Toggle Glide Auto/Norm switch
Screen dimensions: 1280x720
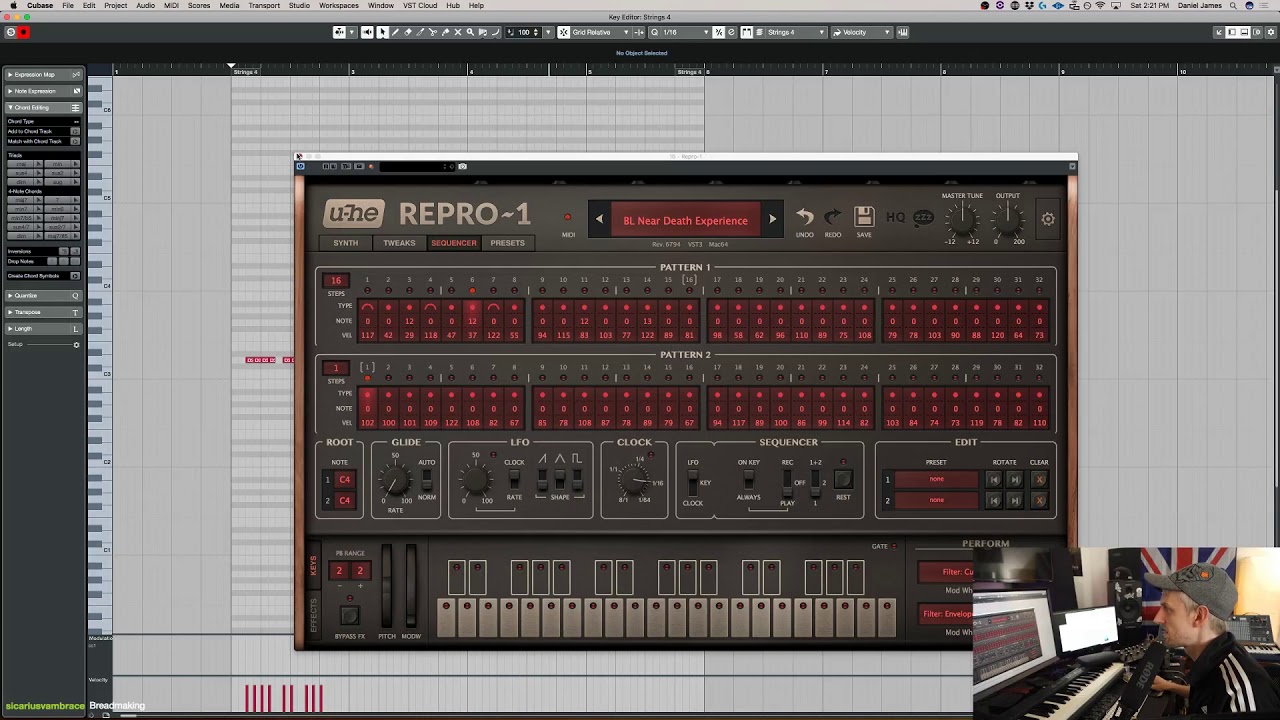pyautogui.click(x=427, y=480)
